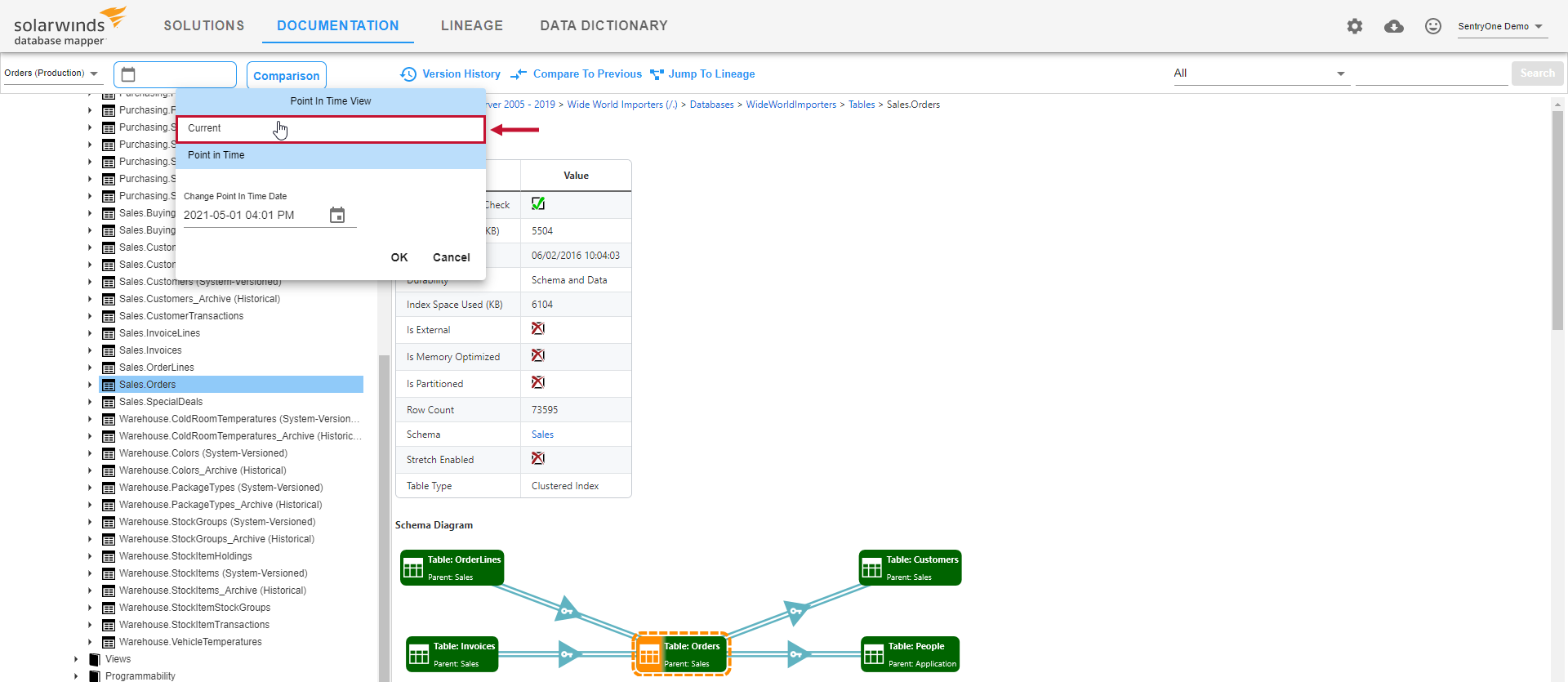The height and width of the screenshot is (682, 1568).
Task: Click the WideWorldImporters breadcrumb link
Action: tap(791, 105)
